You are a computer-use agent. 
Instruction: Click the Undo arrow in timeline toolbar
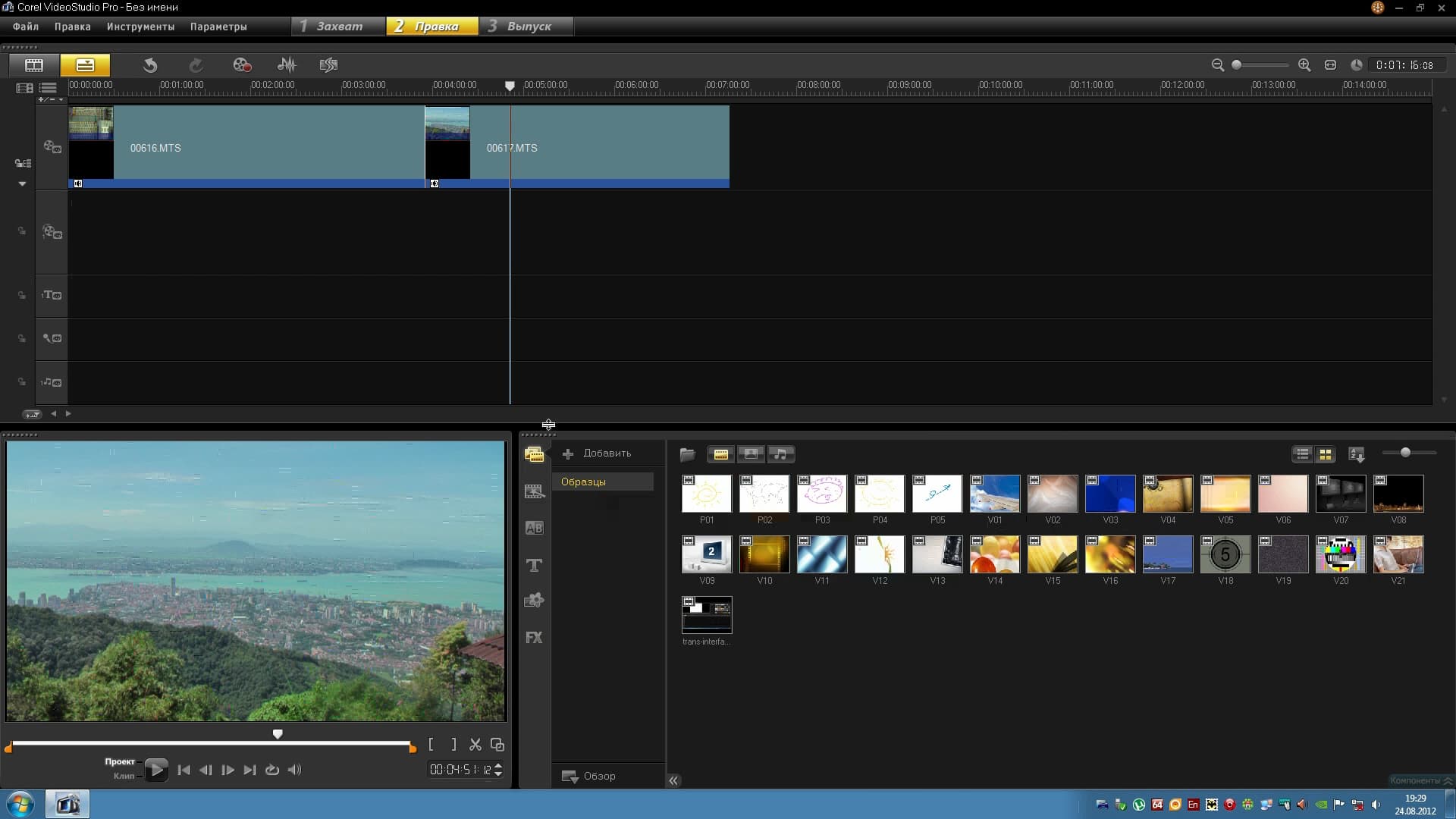click(150, 65)
